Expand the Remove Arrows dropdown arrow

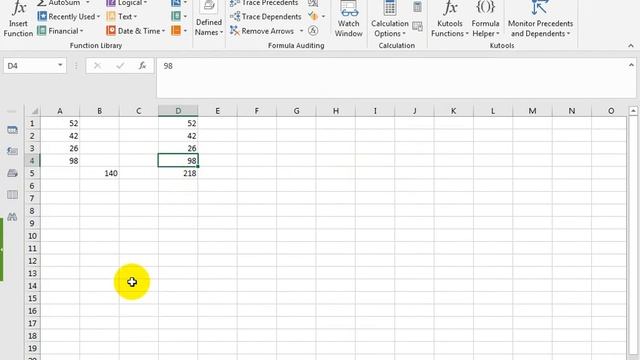pyautogui.click(x=301, y=31)
